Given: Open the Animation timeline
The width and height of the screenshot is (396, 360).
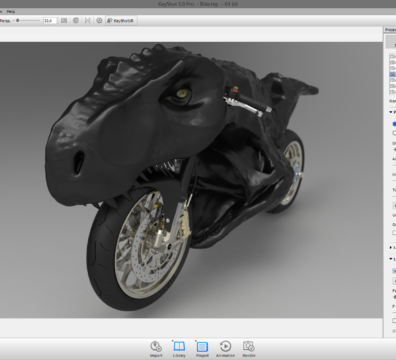Looking at the screenshot, I should (x=225, y=349).
